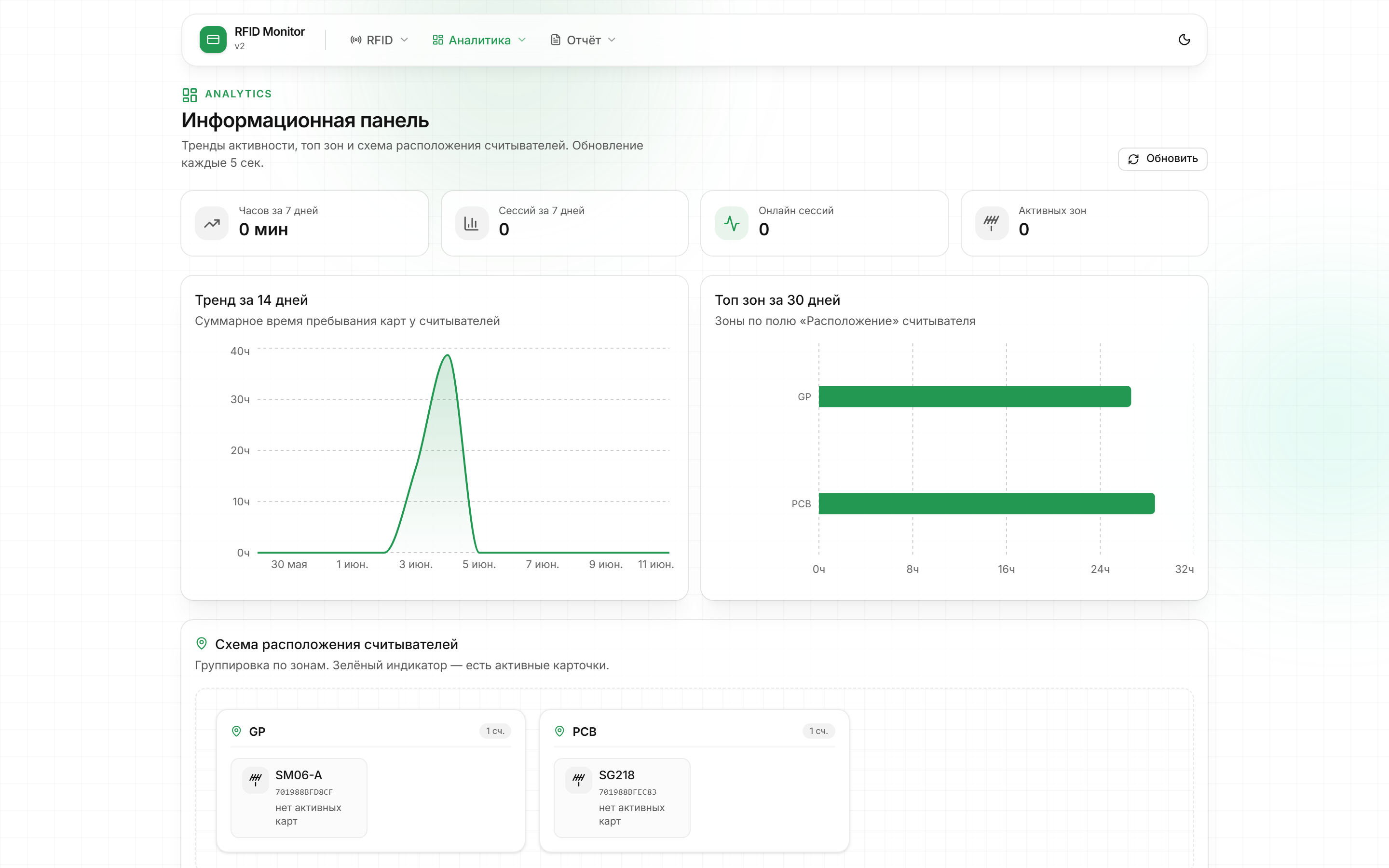Click the antenna icon on SG218 card
1389x868 pixels.
point(579,780)
